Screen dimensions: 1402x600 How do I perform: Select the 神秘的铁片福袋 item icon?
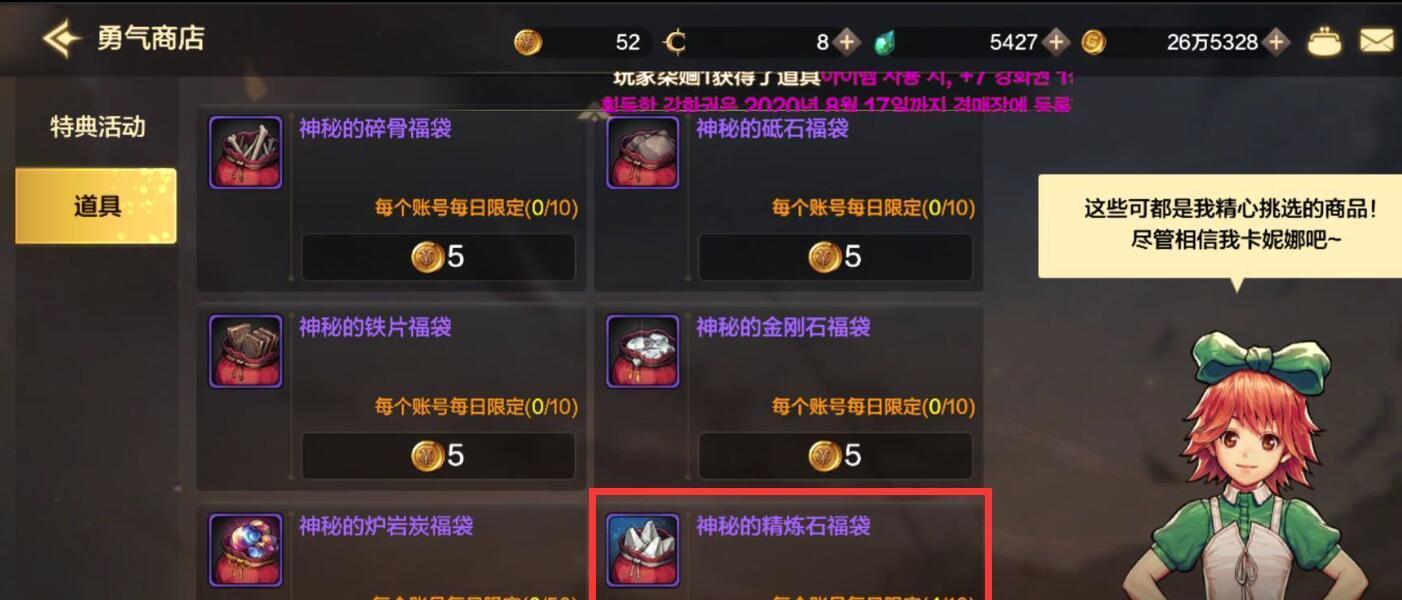pos(245,351)
